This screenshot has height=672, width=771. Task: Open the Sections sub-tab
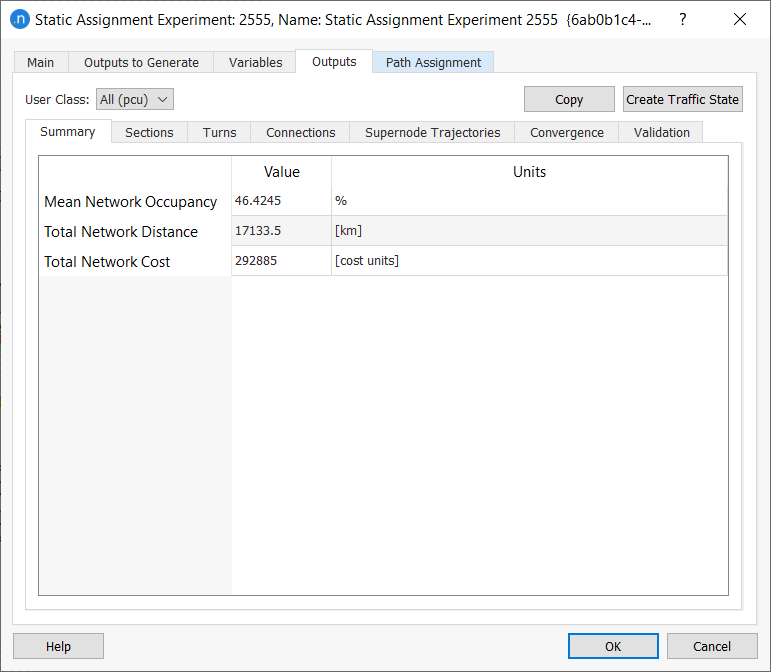pyautogui.click(x=149, y=132)
